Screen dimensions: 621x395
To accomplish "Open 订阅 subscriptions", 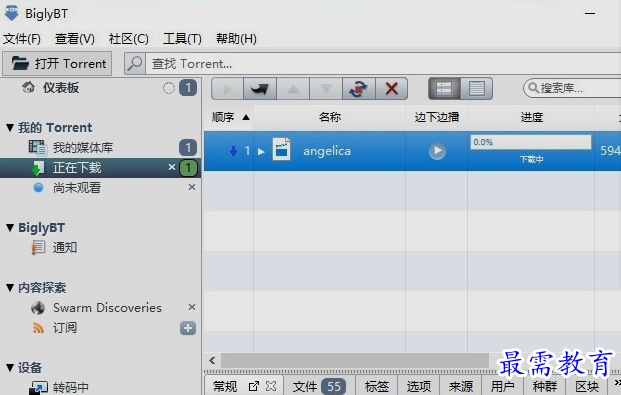I will click(65, 328).
